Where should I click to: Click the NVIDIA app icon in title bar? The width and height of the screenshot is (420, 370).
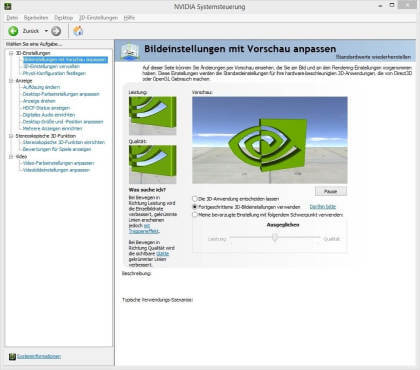coord(7,6)
